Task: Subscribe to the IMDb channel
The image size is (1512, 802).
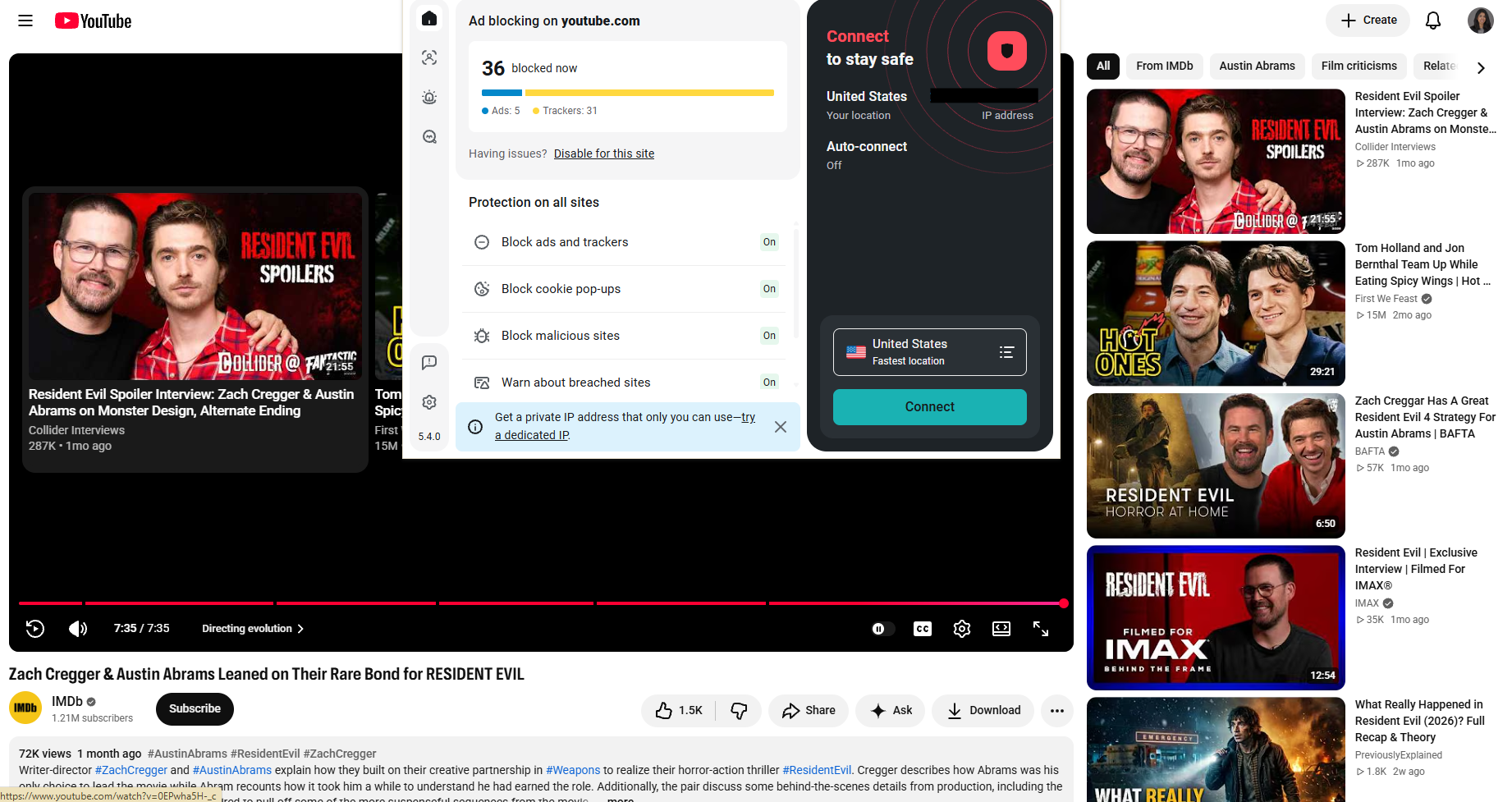Action: (x=195, y=709)
